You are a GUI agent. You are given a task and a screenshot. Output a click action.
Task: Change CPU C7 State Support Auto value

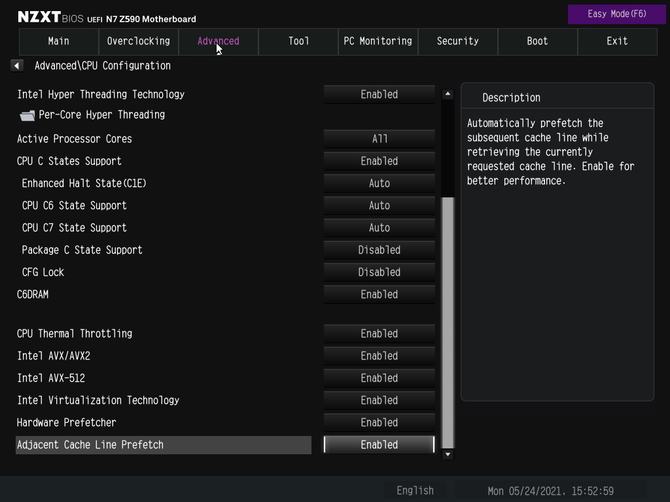[x=379, y=228]
